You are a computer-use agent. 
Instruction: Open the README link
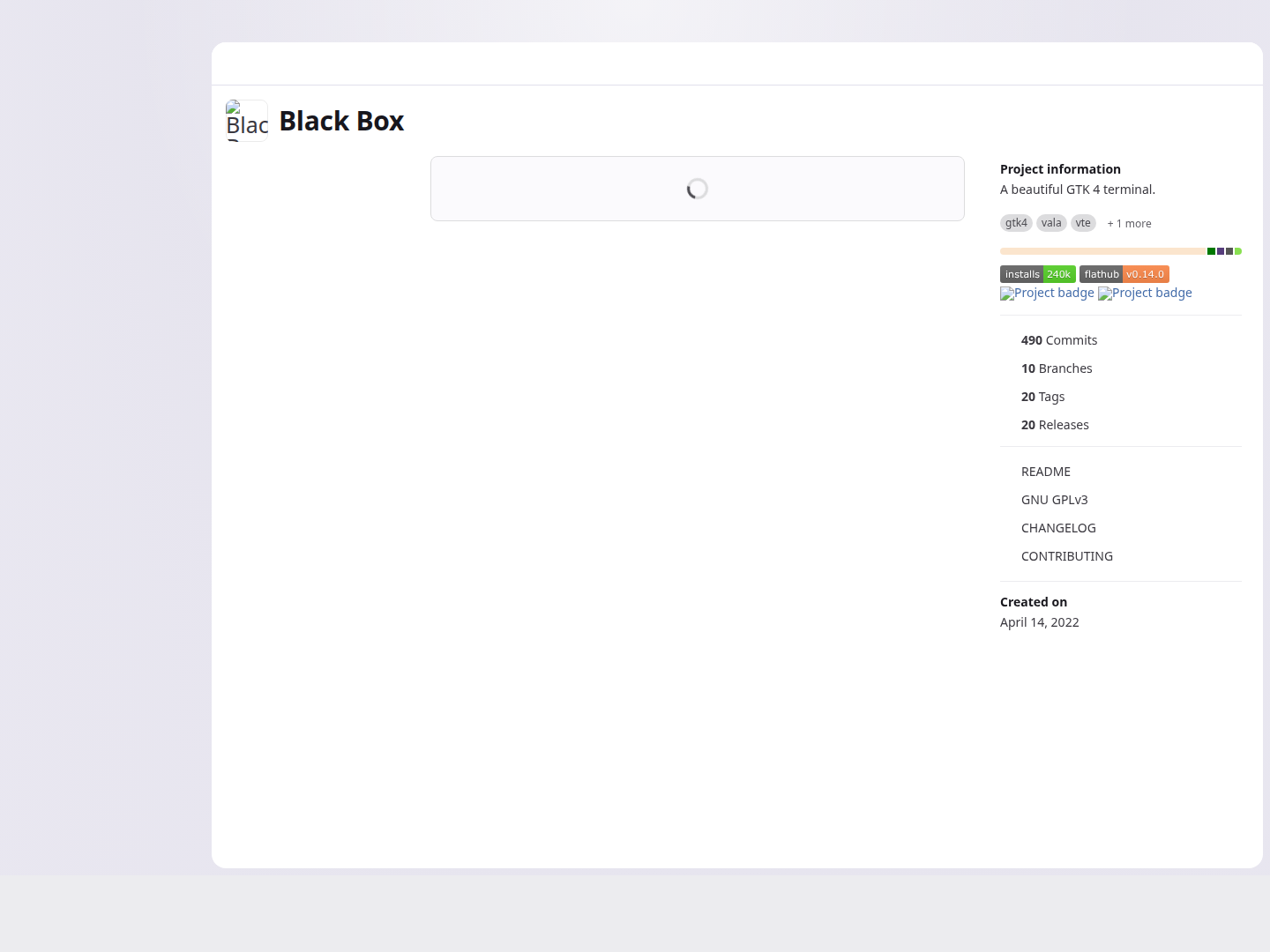tap(1046, 472)
